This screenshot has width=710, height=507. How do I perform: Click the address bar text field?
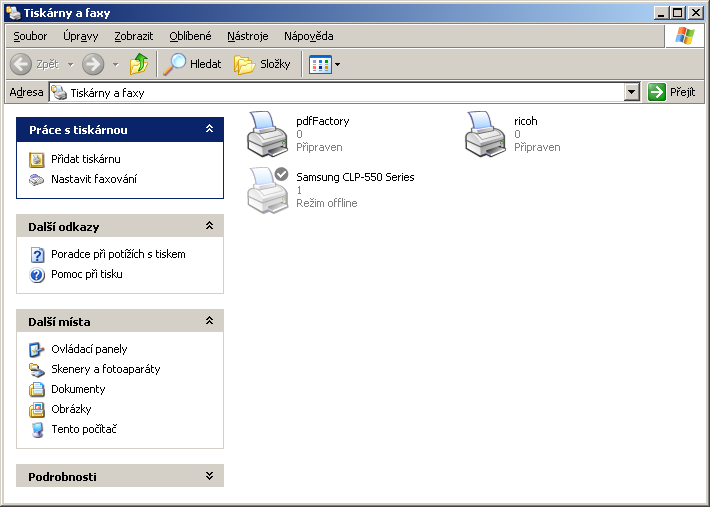pos(340,92)
